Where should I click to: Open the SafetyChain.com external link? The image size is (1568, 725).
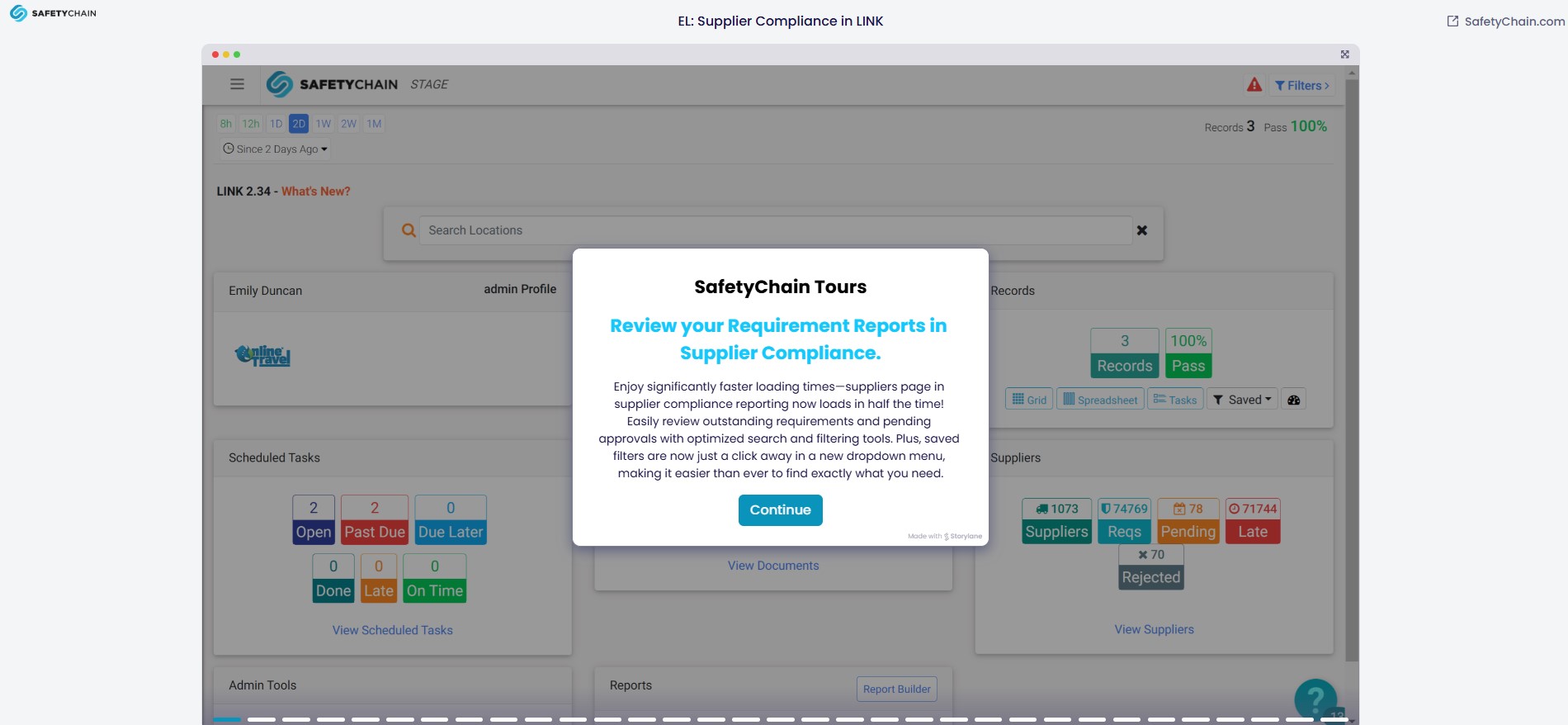click(x=1506, y=21)
